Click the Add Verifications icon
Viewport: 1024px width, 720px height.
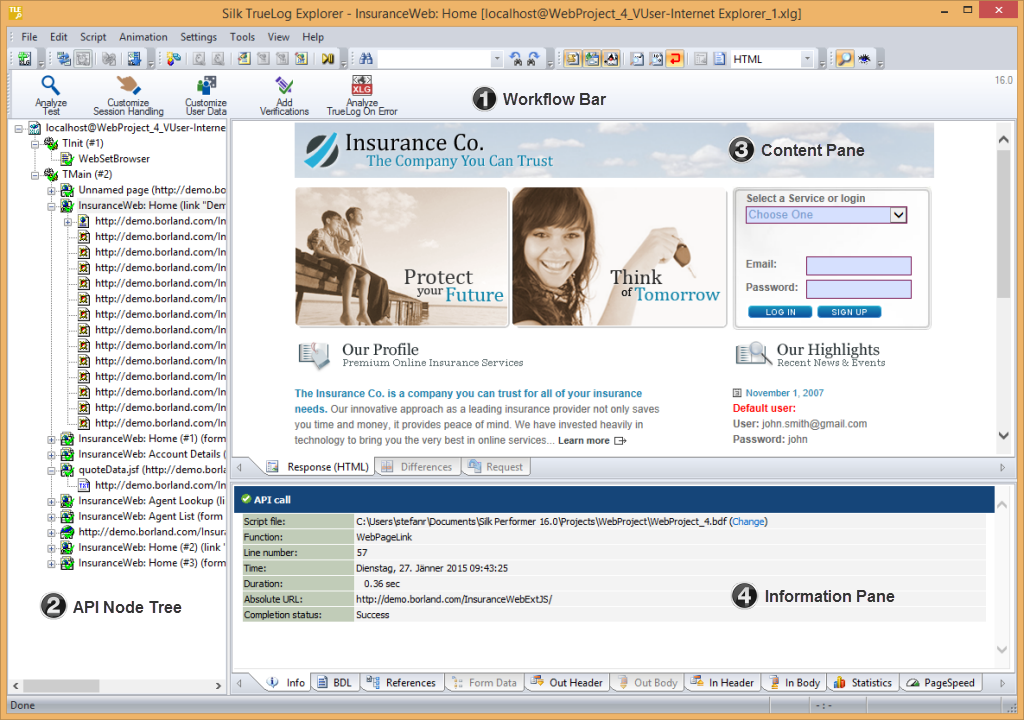pyautogui.click(x=284, y=87)
